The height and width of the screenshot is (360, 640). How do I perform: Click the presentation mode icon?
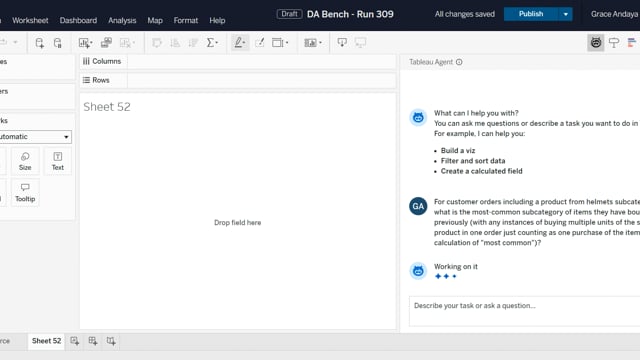coord(360,42)
